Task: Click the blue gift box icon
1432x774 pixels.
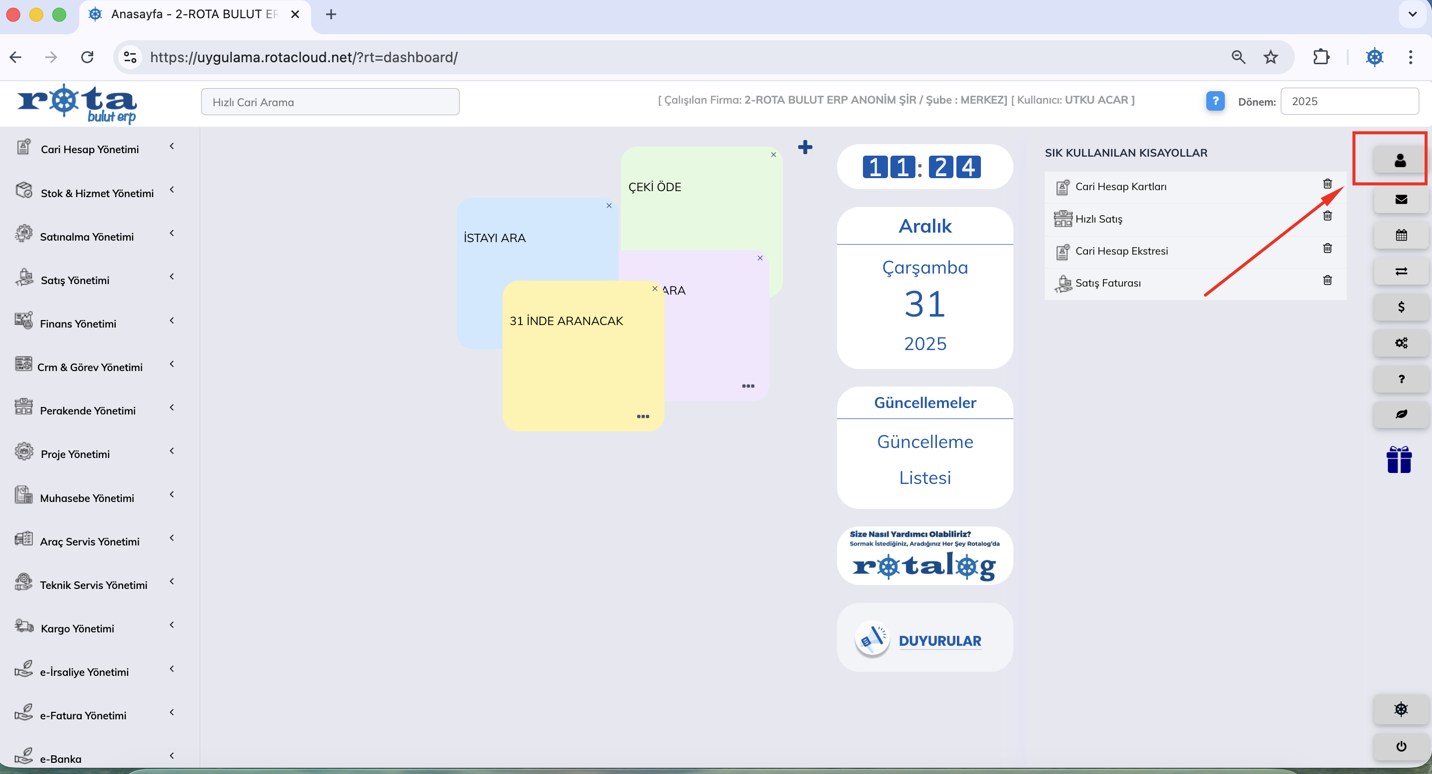Action: [x=1399, y=460]
